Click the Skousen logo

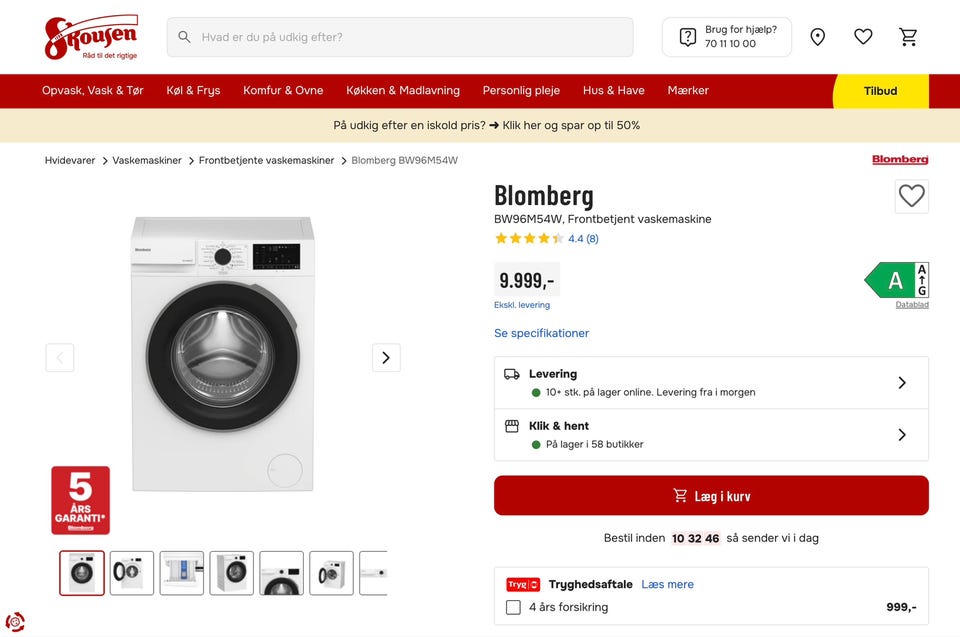(91, 37)
